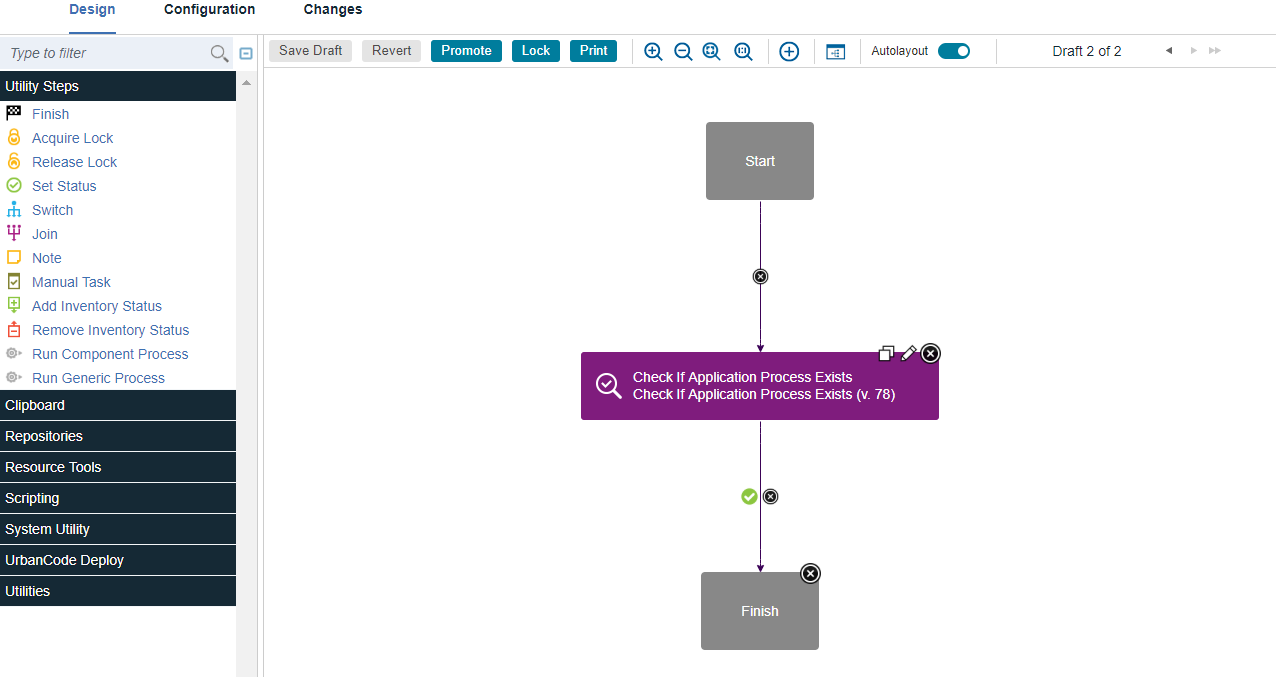Delete the Check If Application Process Exists step
This screenshot has height=677, width=1276.
[x=930, y=353]
